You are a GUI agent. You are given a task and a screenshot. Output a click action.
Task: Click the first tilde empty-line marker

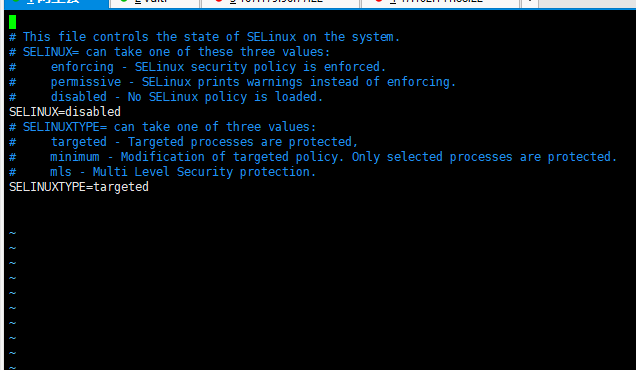13,233
